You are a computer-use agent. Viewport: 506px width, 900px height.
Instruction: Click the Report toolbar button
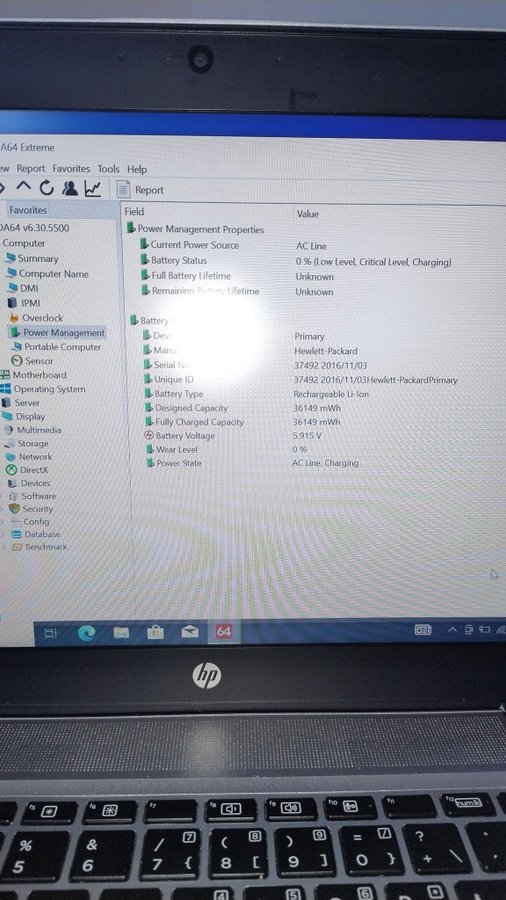click(x=141, y=189)
